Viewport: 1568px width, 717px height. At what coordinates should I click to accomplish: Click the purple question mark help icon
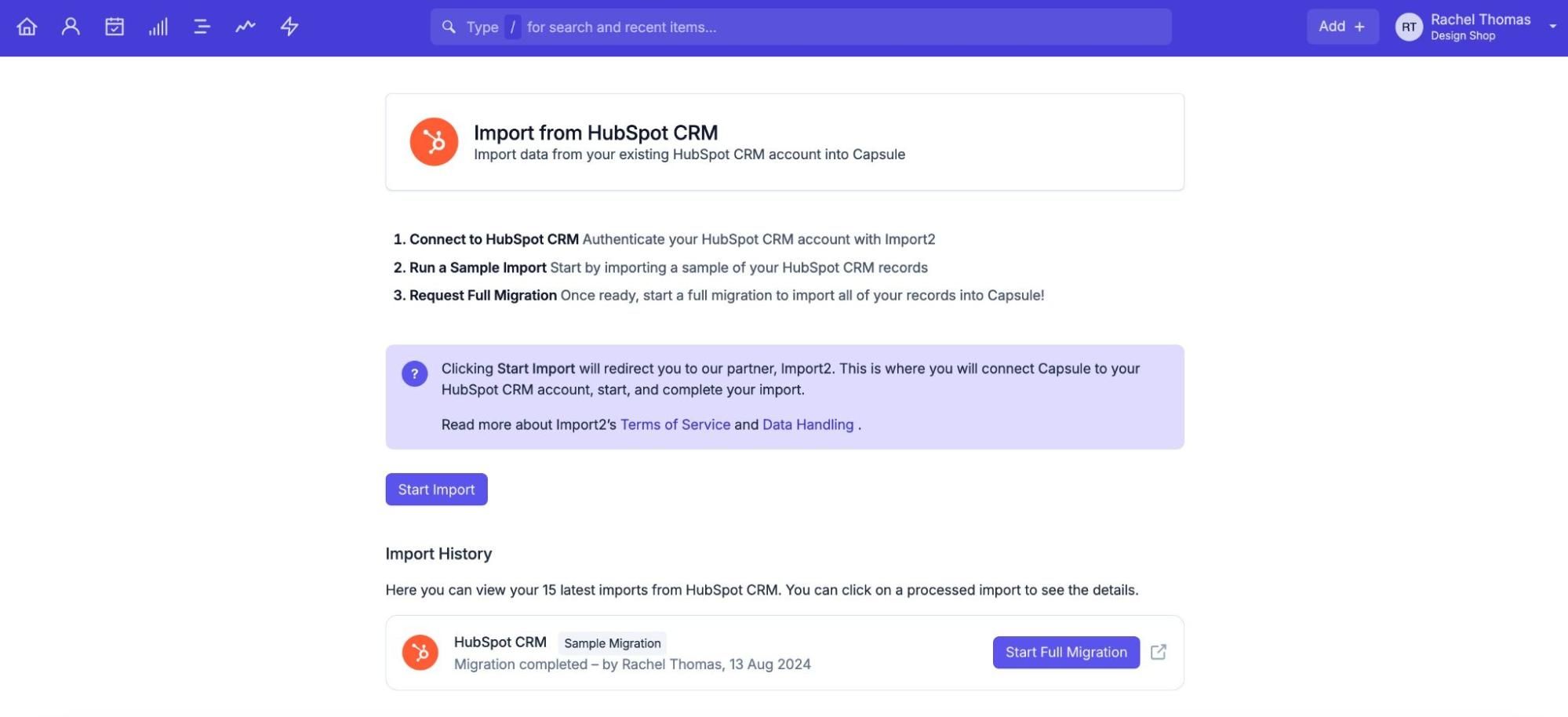click(x=415, y=373)
